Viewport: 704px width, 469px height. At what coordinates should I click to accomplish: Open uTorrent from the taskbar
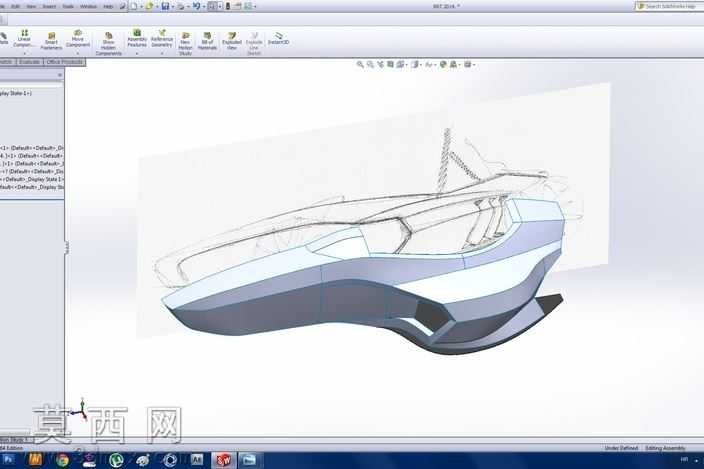click(x=116, y=460)
